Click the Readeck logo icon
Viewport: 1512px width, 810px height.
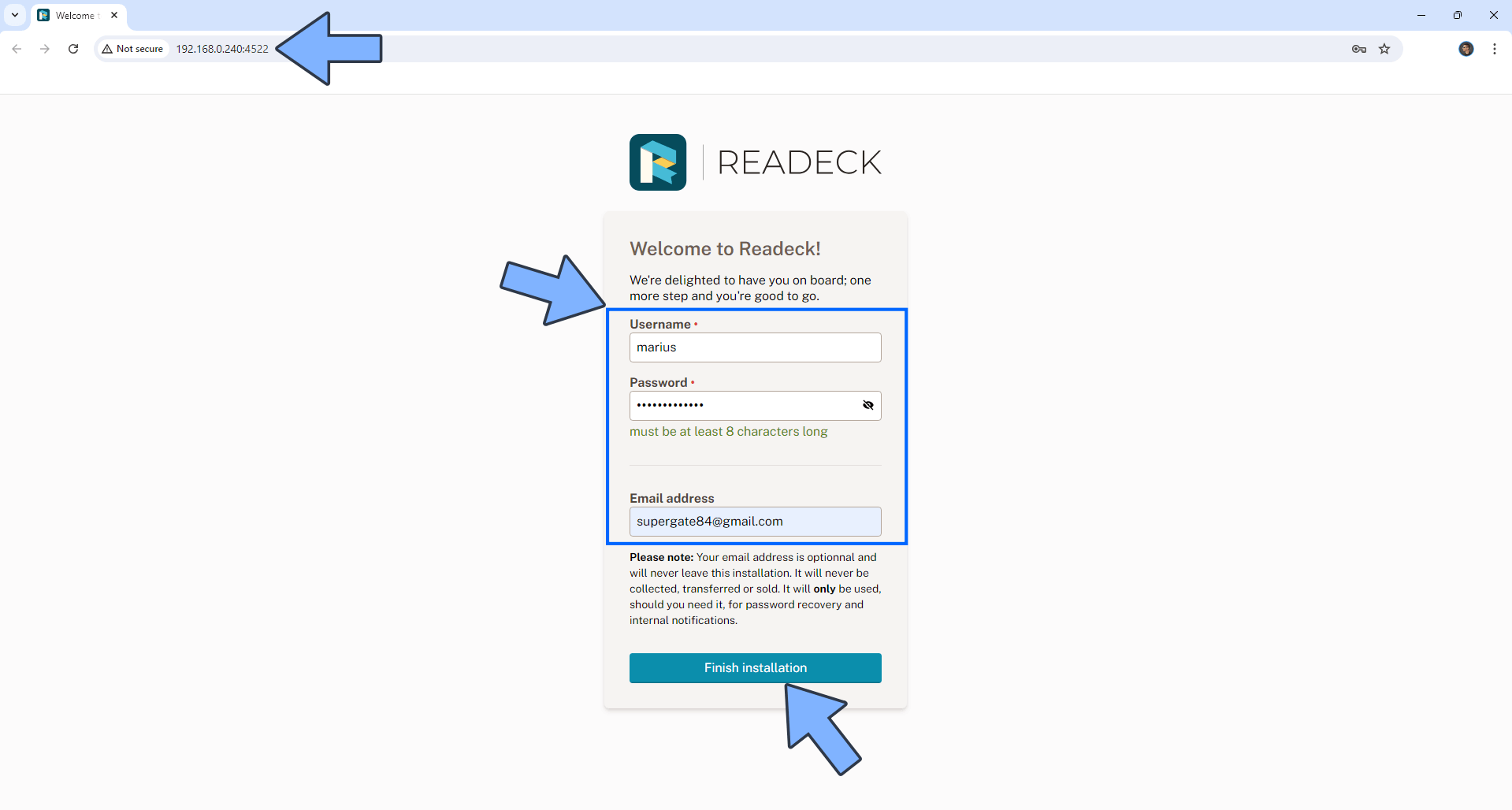(658, 162)
